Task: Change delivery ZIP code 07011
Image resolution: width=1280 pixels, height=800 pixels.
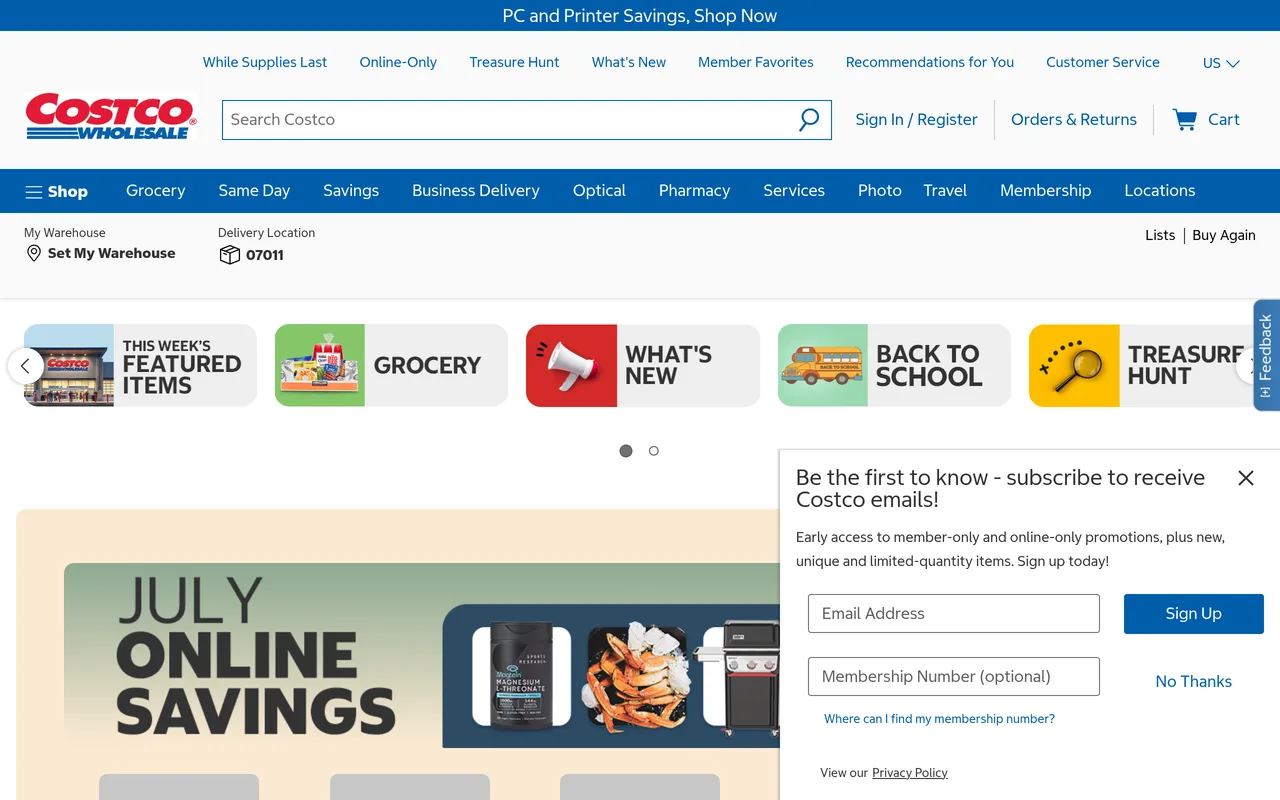Action: pos(265,255)
